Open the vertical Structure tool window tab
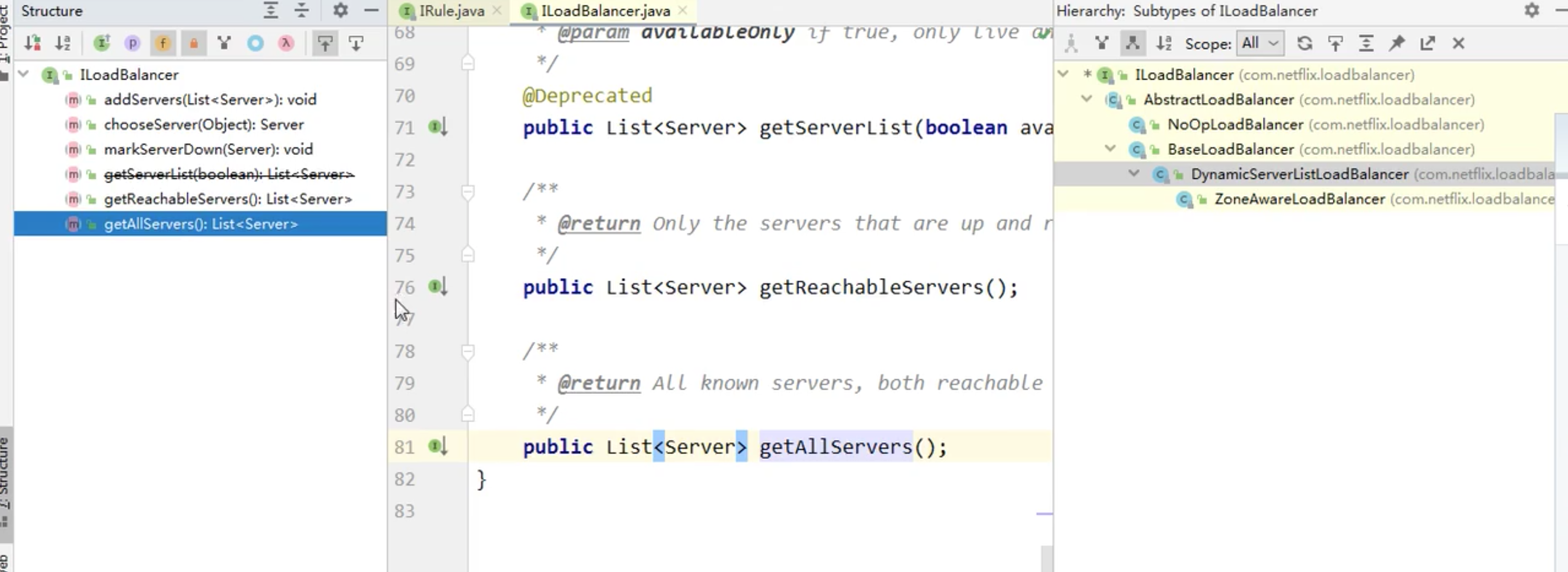1568x572 pixels. (x=5, y=481)
